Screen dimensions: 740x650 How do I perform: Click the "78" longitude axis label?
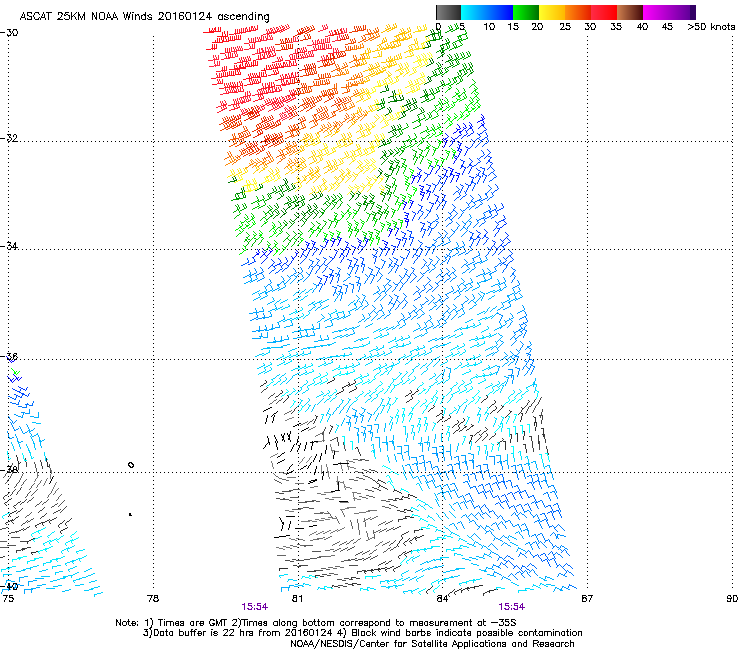(153, 599)
